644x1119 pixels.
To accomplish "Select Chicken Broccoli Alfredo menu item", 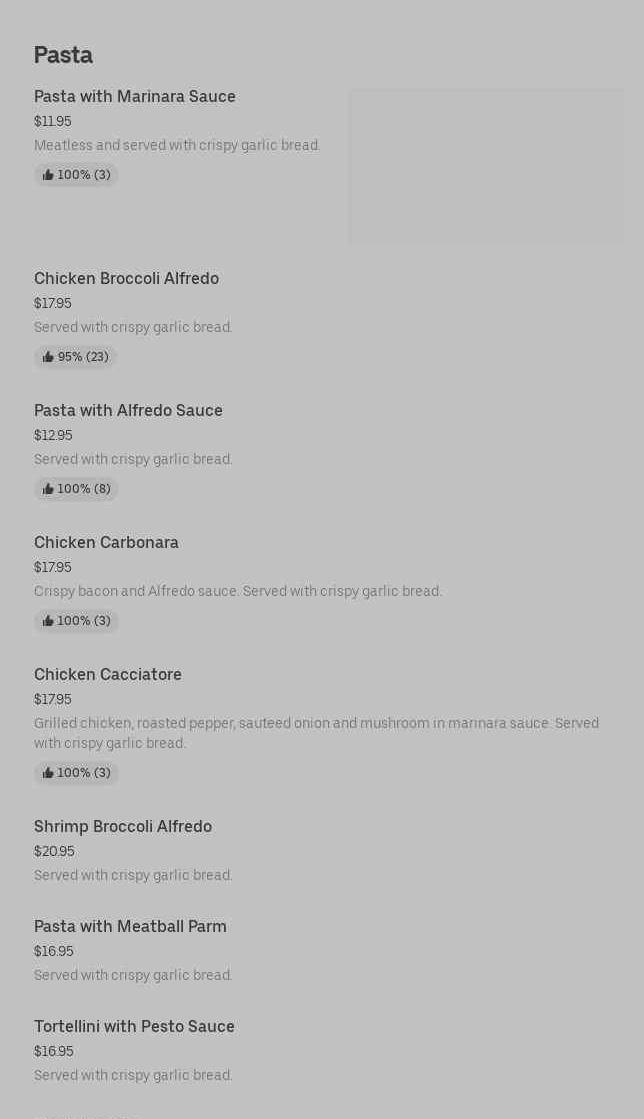I will 126,278.
